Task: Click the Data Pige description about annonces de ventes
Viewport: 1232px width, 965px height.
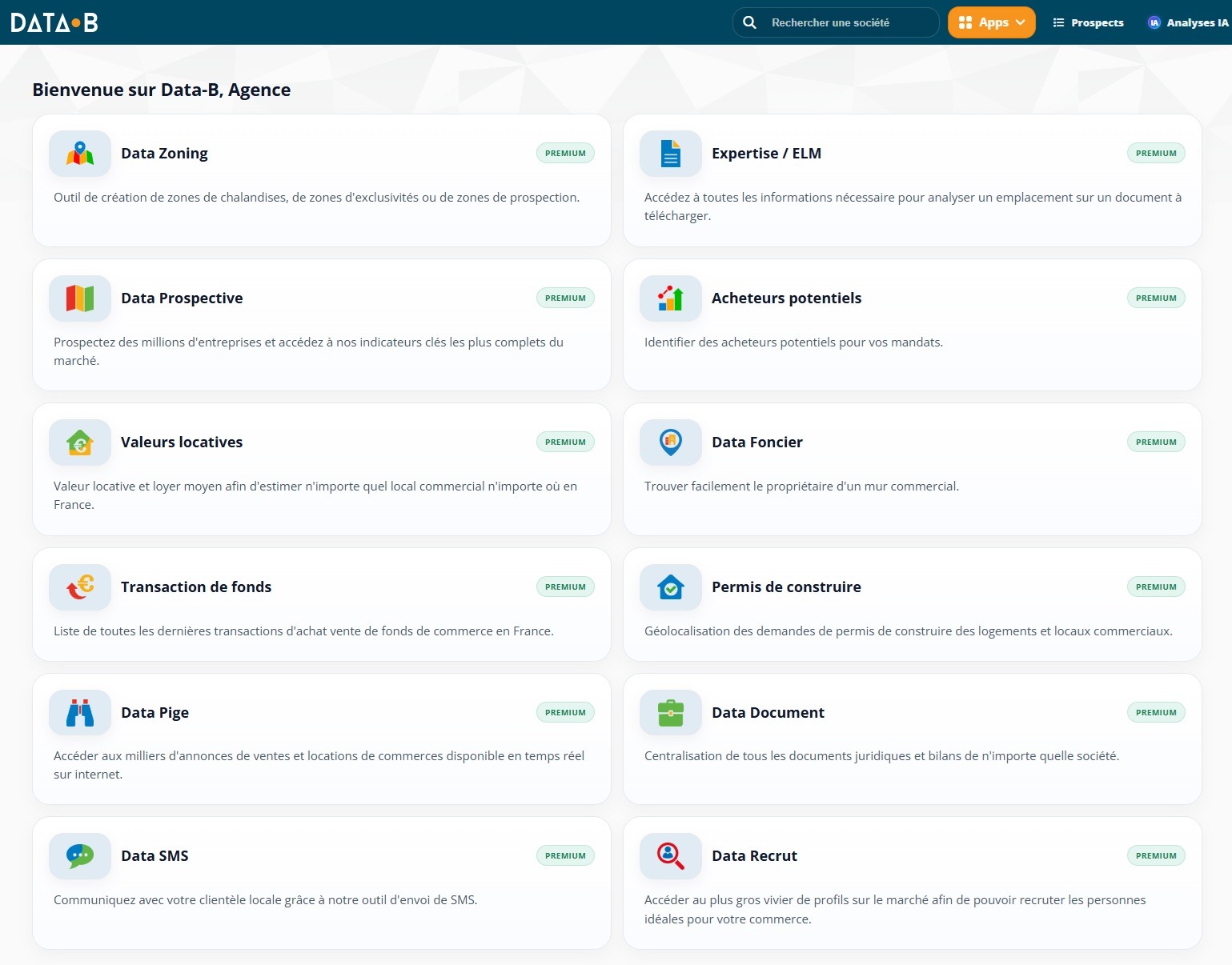Action: pyautogui.click(x=319, y=766)
